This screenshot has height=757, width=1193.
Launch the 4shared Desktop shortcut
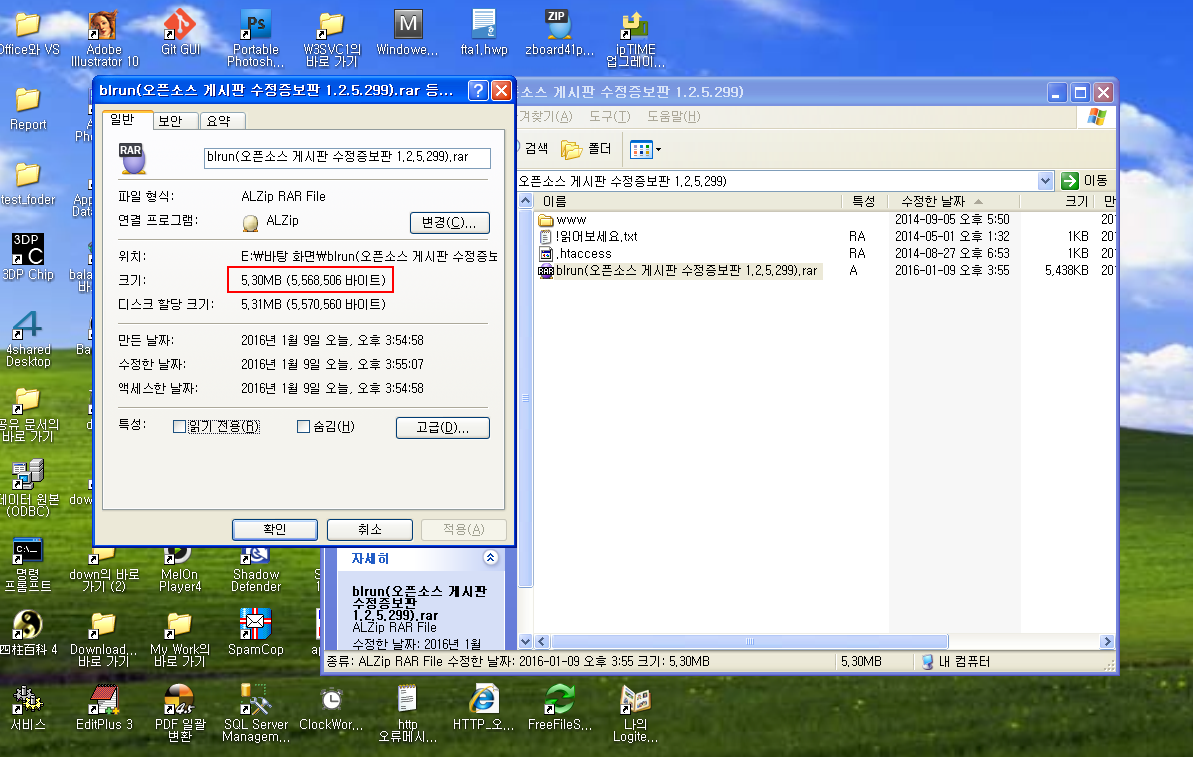(x=28, y=339)
